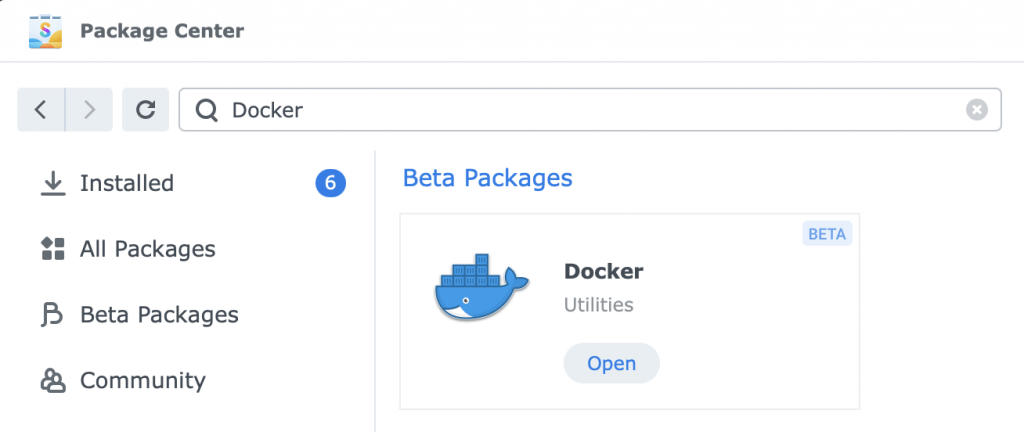Show the Community packages list
Image resolution: width=1024 pixels, height=432 pixels.
tap(142, 381)
